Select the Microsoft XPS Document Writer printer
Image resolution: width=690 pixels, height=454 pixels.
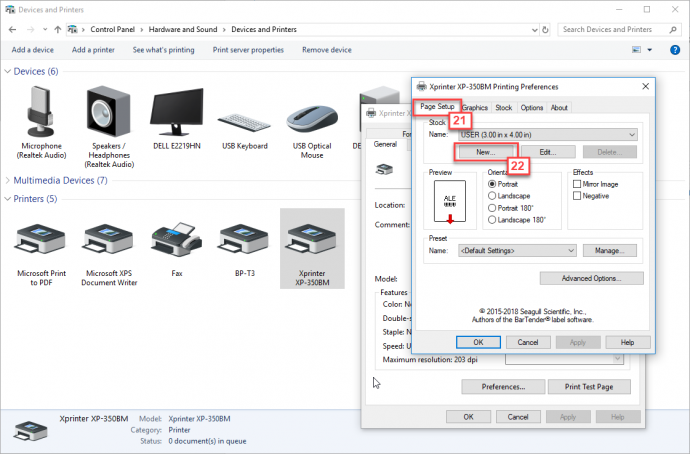[x=109, y=240]
